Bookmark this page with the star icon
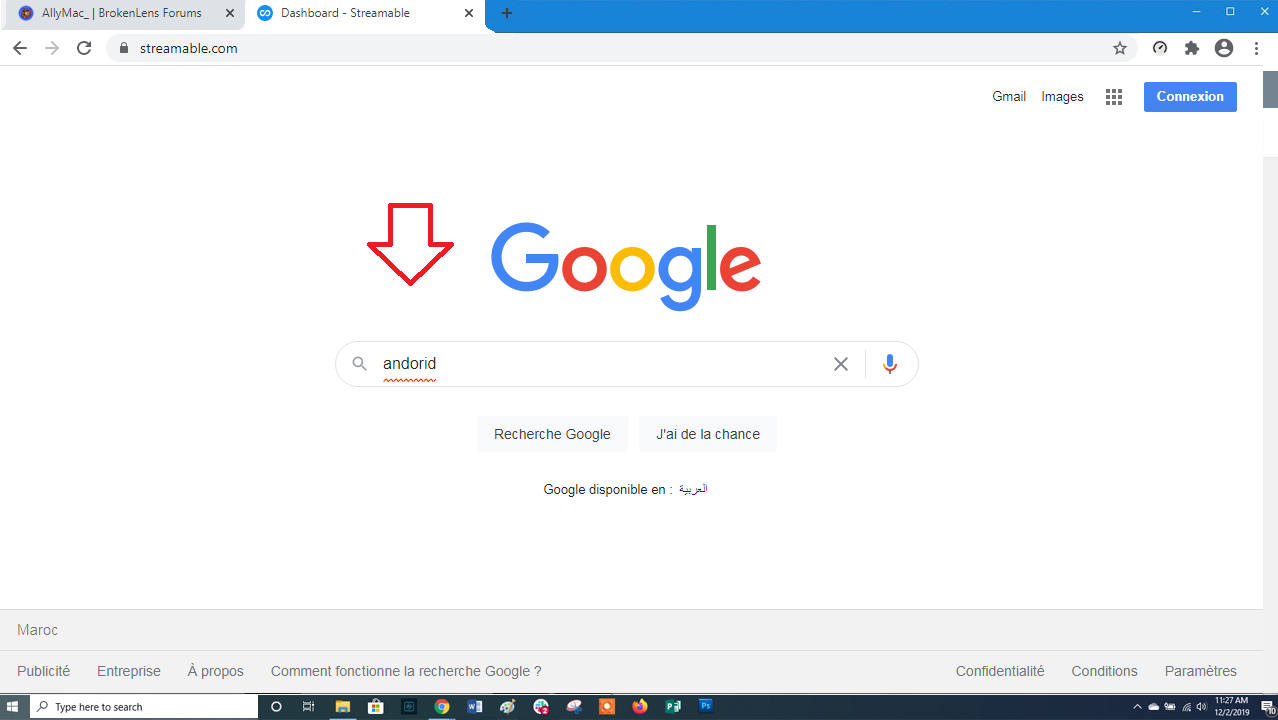The height and width of the screenshot is (720, 1278). tap(1120, 48)
